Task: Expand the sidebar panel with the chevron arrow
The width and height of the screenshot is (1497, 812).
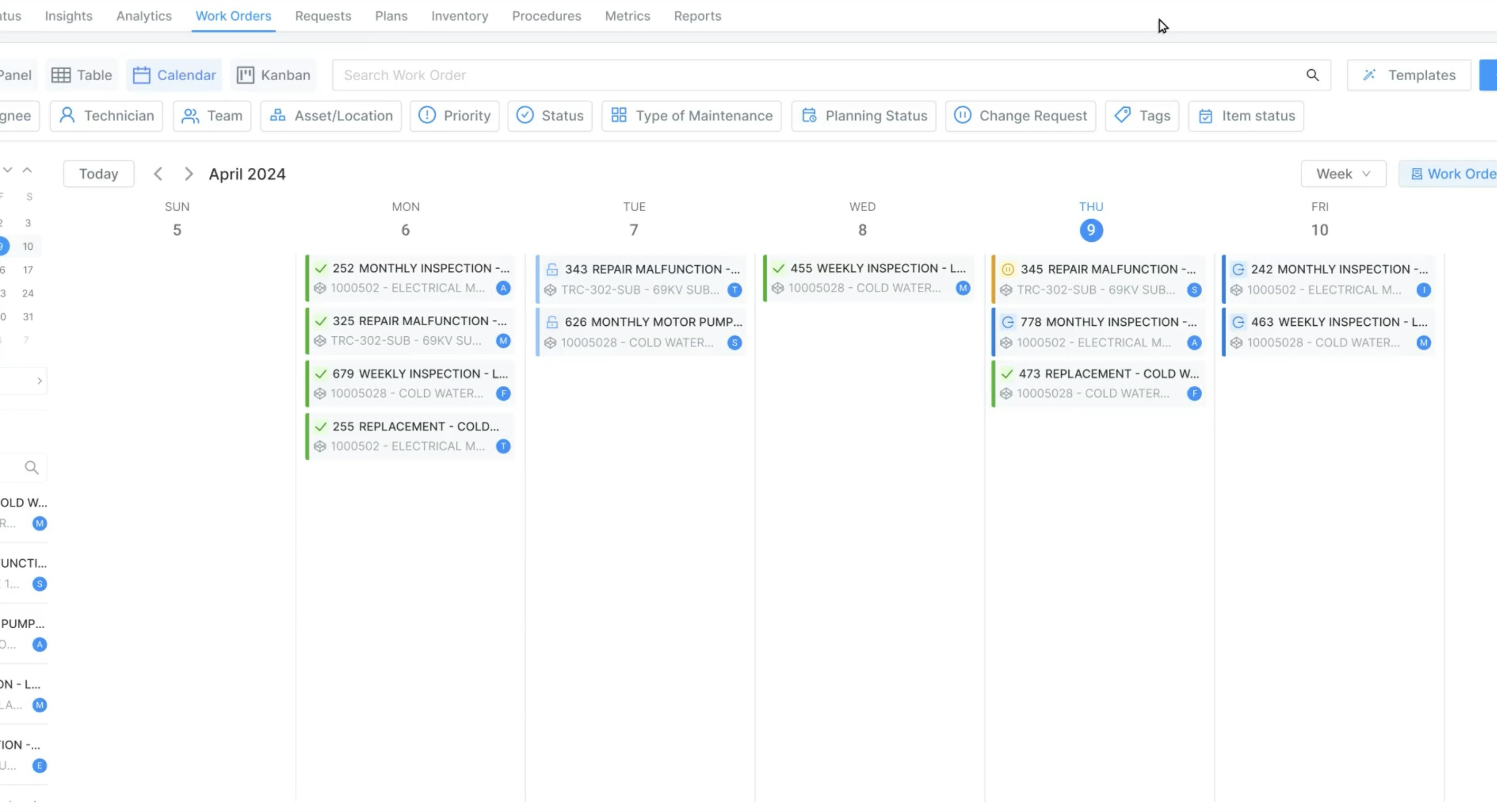Action: pyautogui.click(x=40, y=381)
